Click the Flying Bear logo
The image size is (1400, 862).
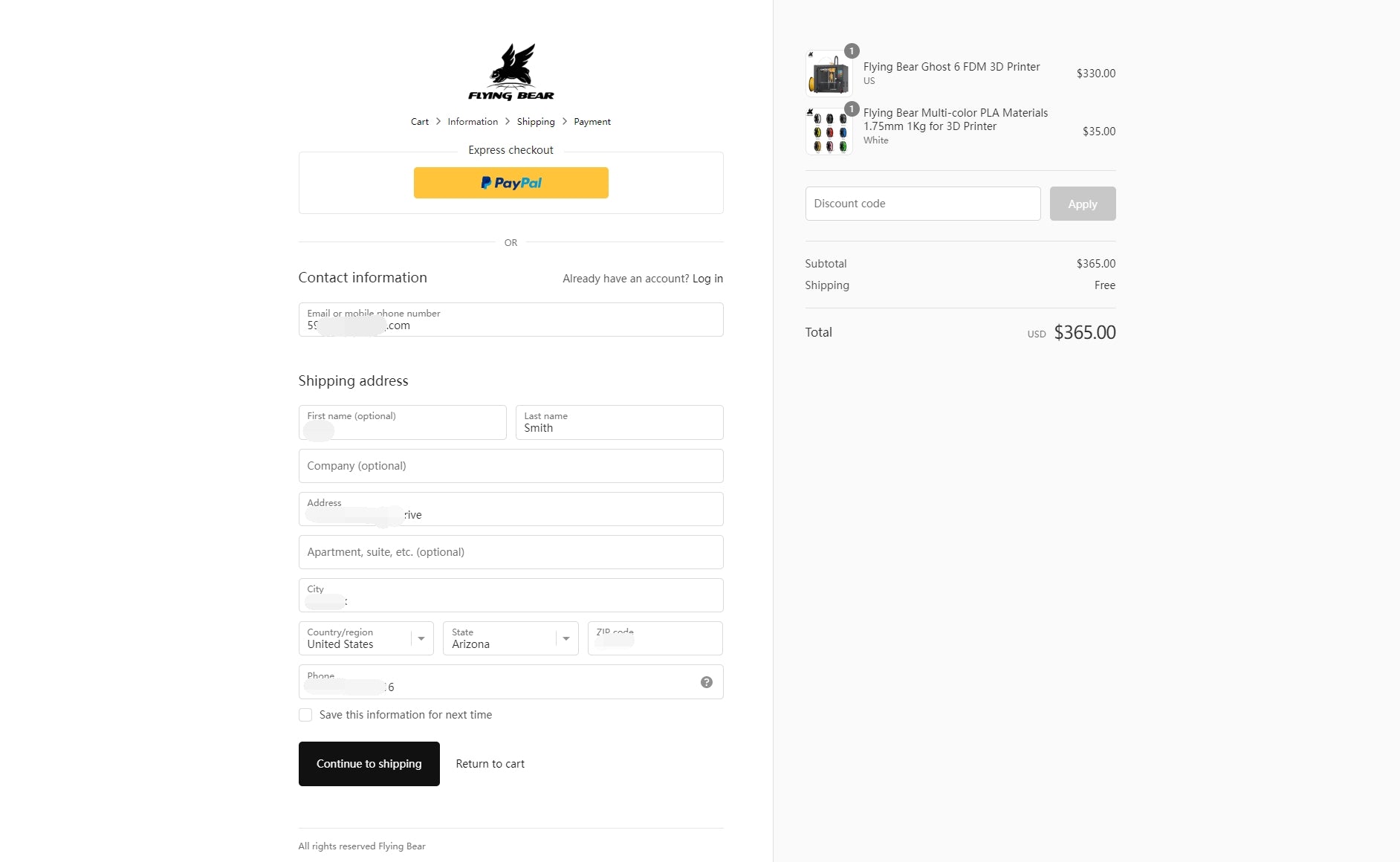(x=511, y=72)
